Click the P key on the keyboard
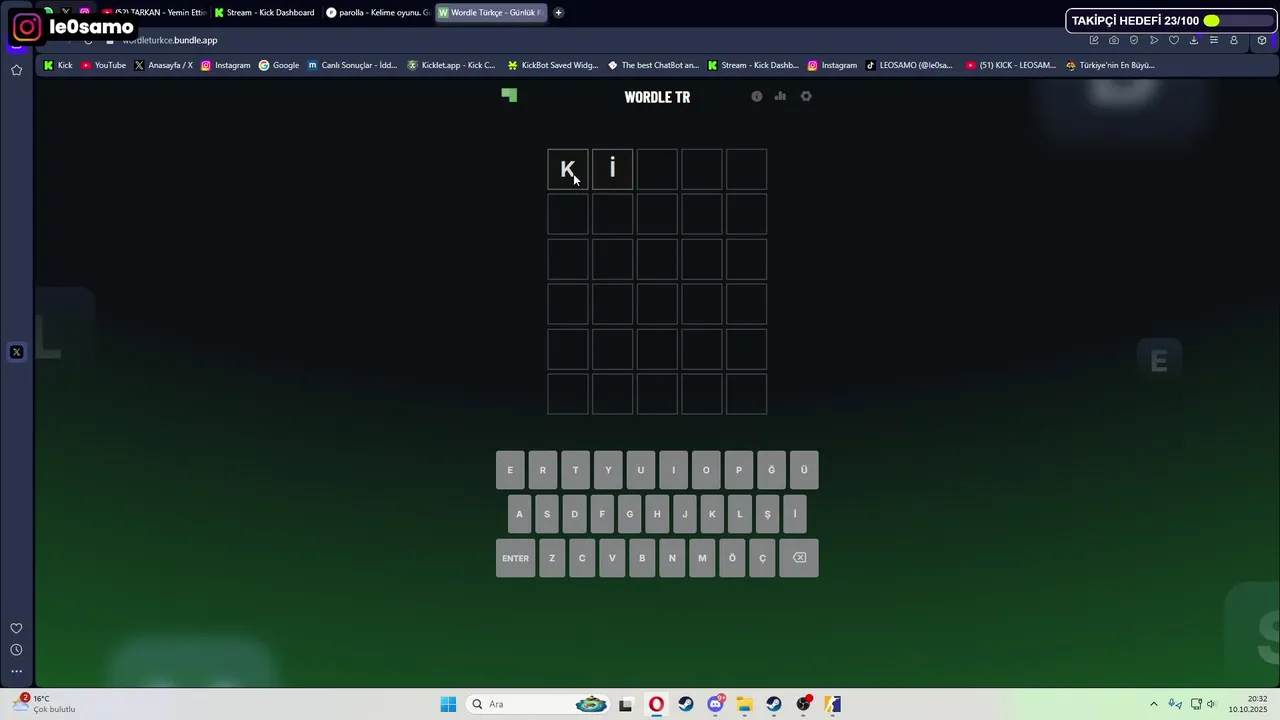This screenshot has height=720, width=1280. [739, 470]
